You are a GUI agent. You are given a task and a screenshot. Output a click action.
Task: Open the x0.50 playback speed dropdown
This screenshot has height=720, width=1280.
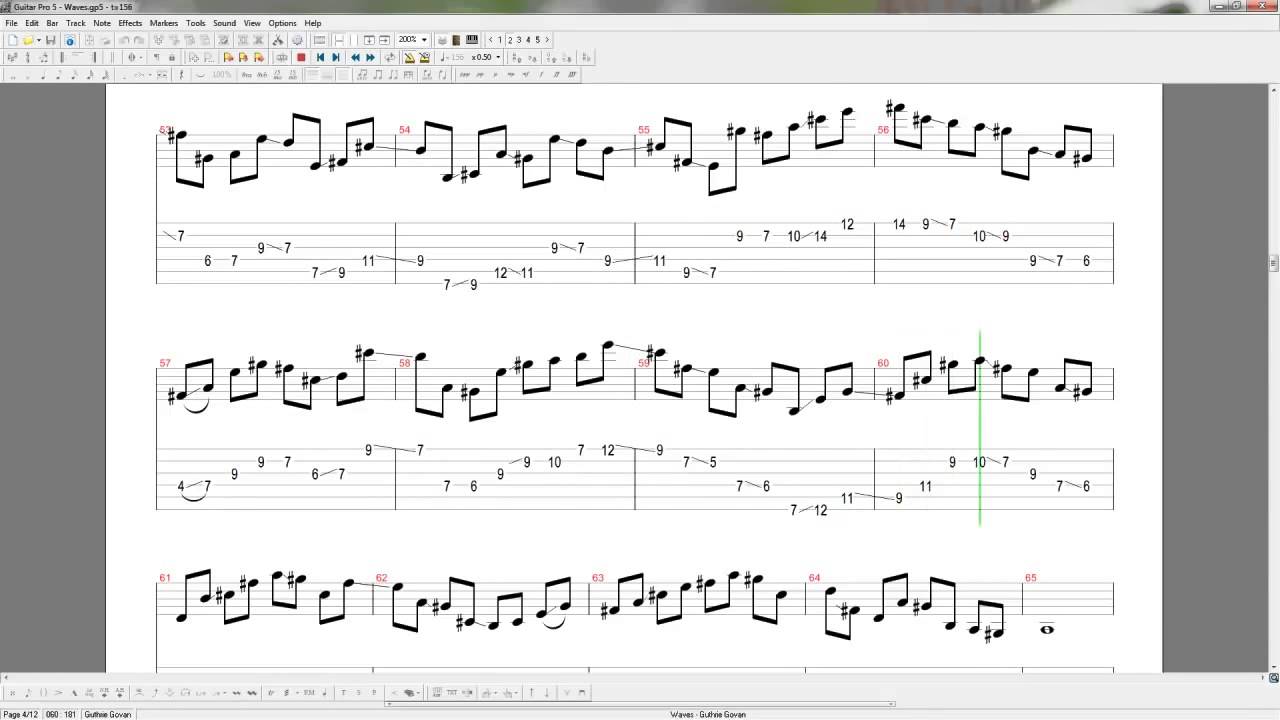coord(498,57)
